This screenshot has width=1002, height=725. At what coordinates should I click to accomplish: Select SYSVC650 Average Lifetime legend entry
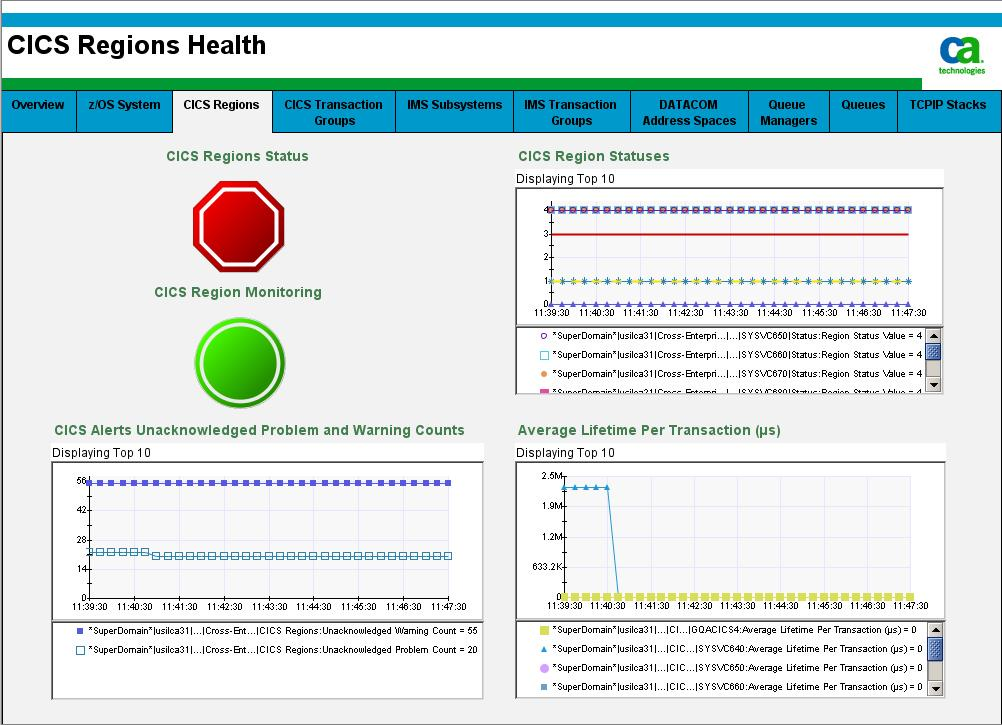731,668
